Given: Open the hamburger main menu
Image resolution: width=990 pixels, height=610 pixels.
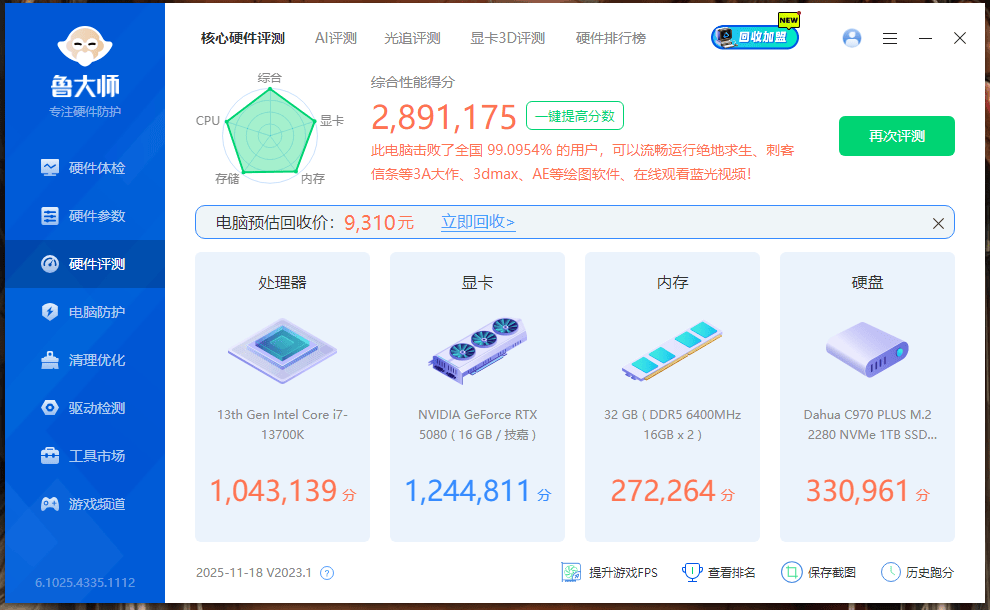Looking at the screenshot, I should [890, 39].
